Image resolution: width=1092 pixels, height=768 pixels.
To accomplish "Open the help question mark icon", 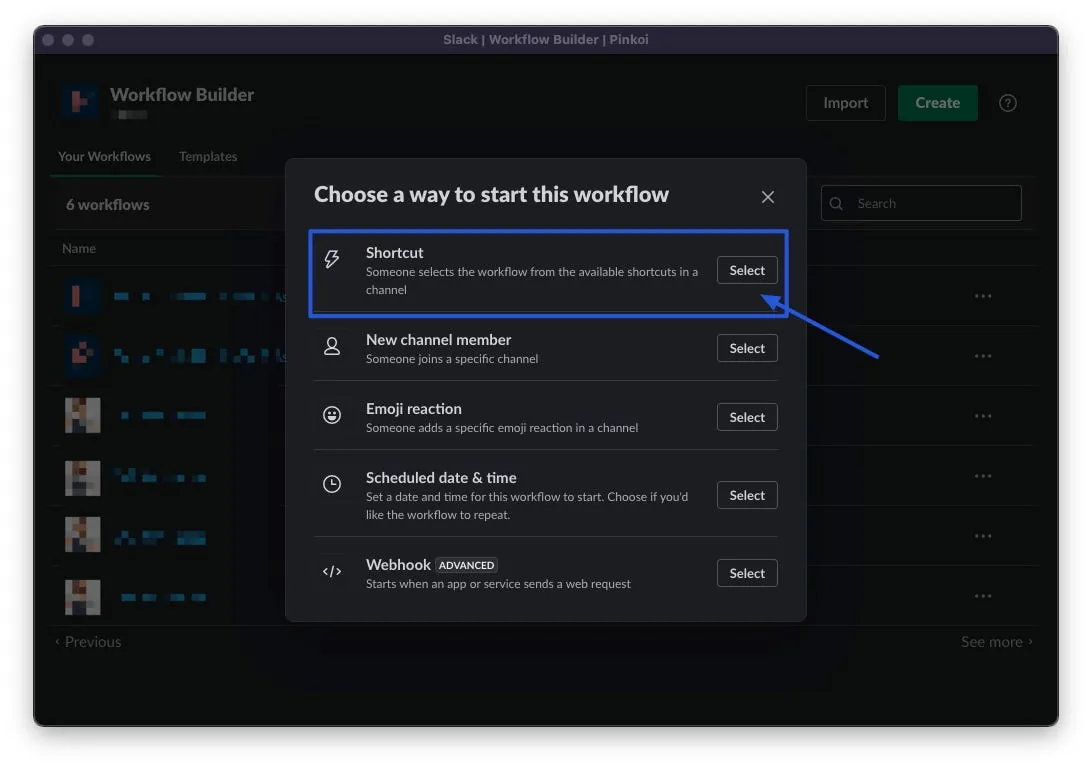I will coord(1008,103).
